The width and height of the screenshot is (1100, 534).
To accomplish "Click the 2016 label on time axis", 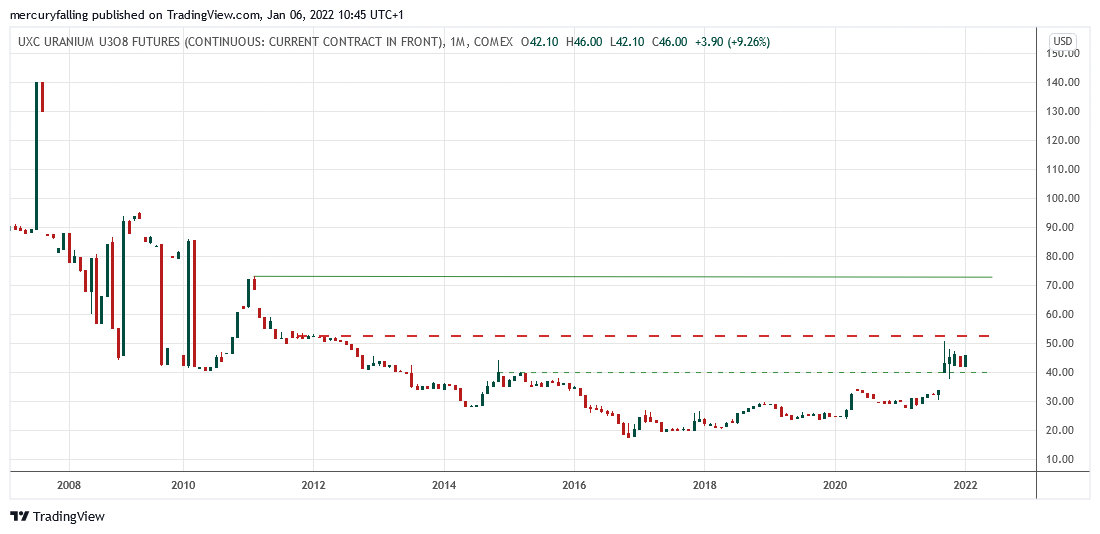I will 574,485.
